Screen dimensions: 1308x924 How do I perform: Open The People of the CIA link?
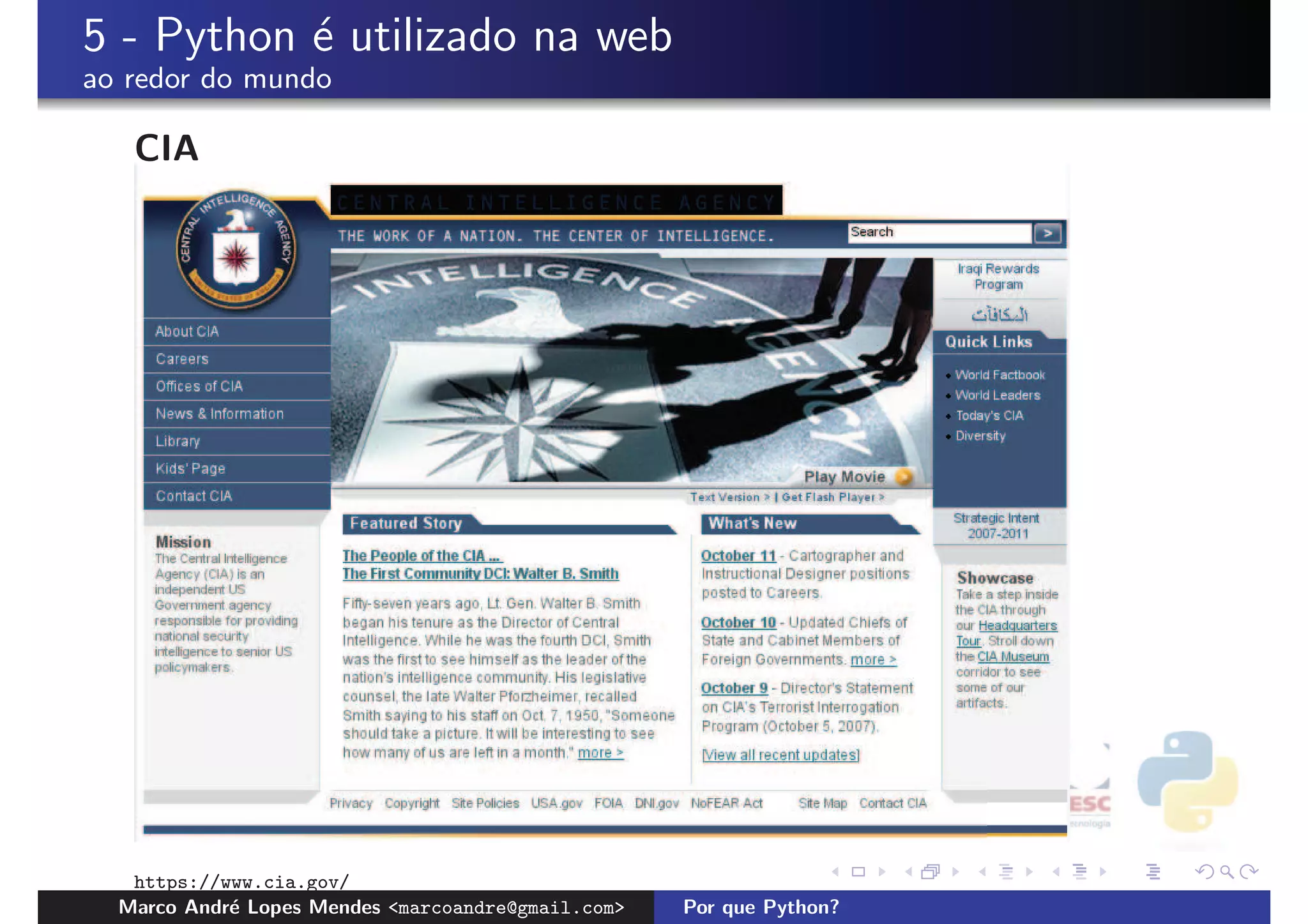pyautogui.click(x=422, y=556)
